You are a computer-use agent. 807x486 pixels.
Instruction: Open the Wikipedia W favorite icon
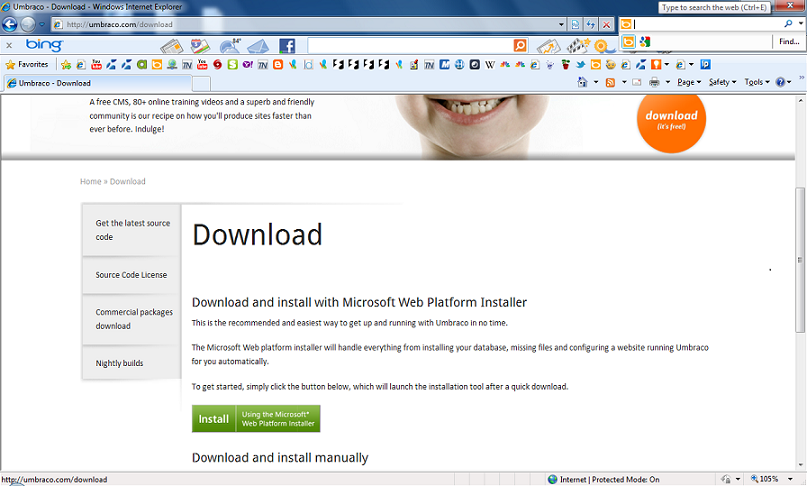pos(490,64)
